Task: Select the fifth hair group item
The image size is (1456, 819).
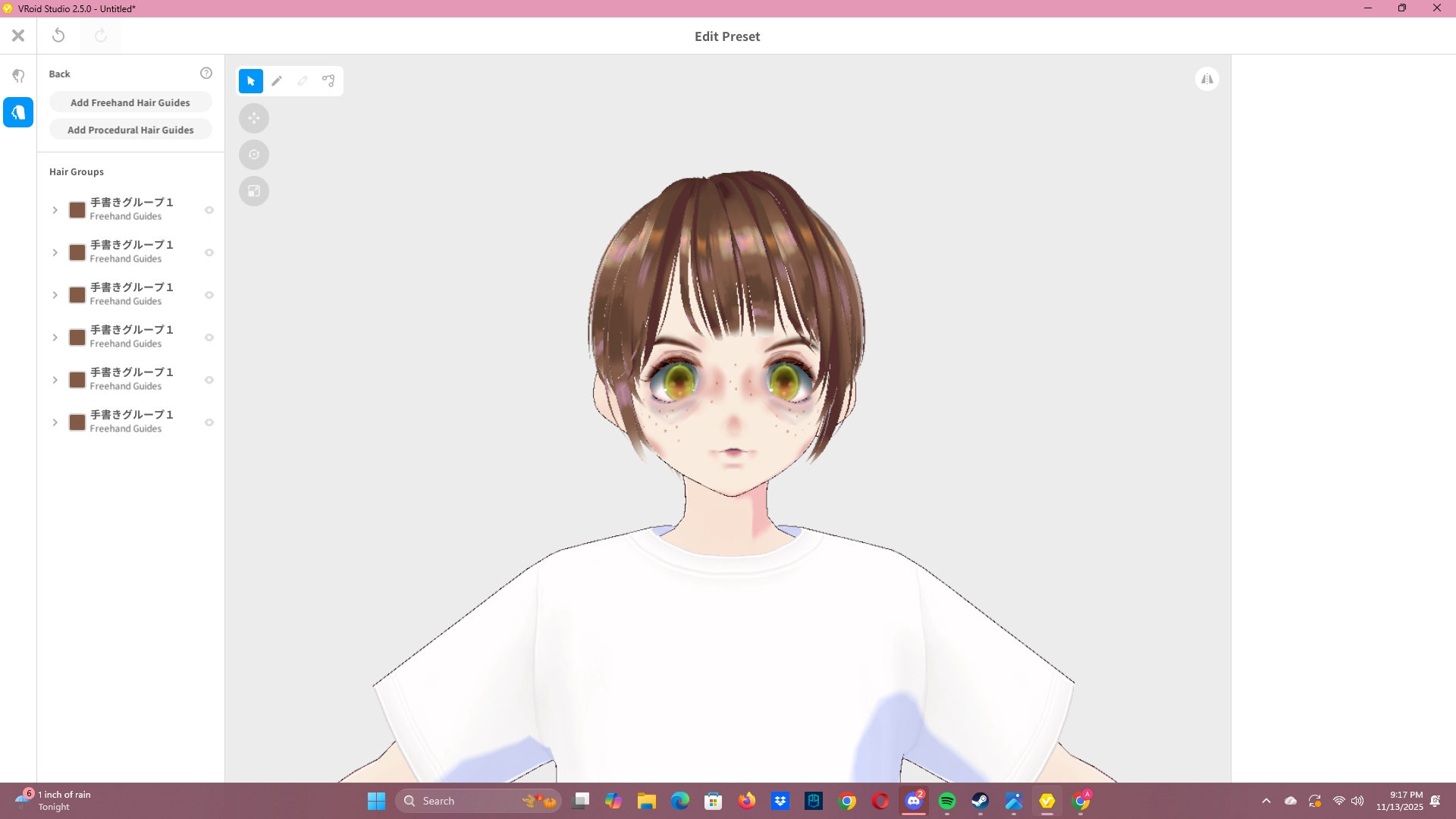Action: click(x=132, y=379)
